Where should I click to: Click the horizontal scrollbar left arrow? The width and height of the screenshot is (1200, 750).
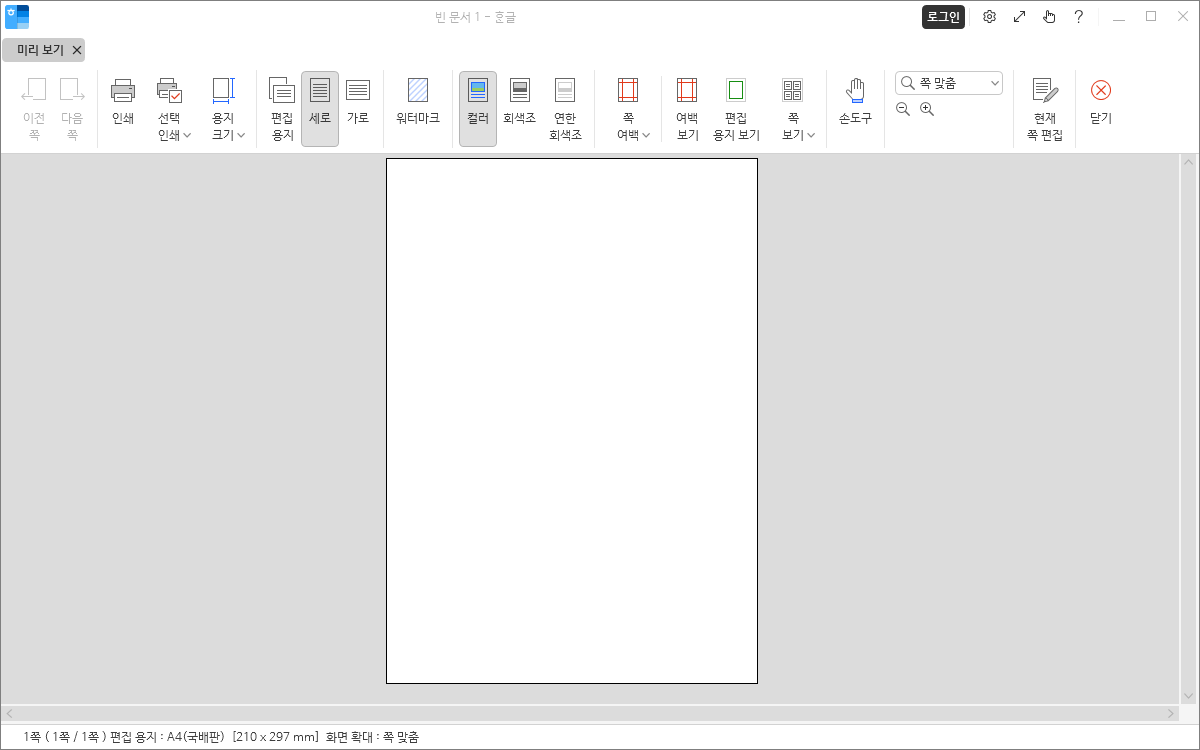(x=10, y=714)
